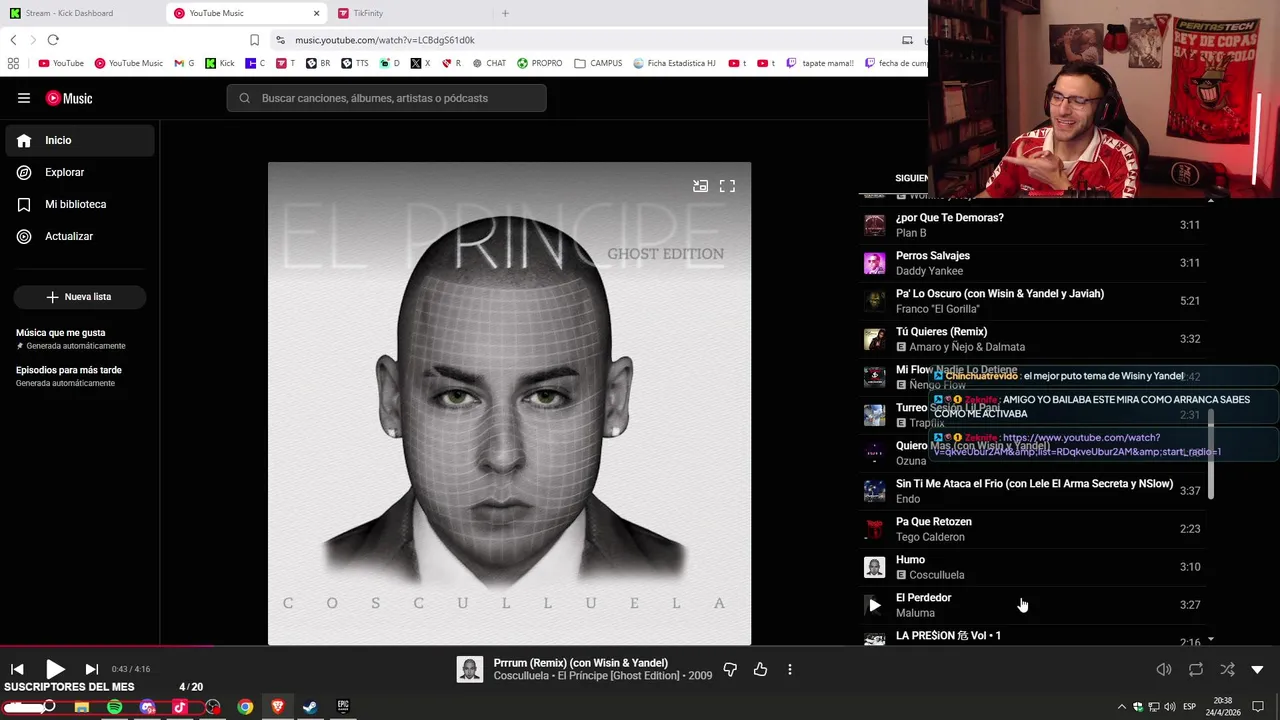Select Actualizar in sidebar
The image size is (1280, 720).
pos(80,236)
